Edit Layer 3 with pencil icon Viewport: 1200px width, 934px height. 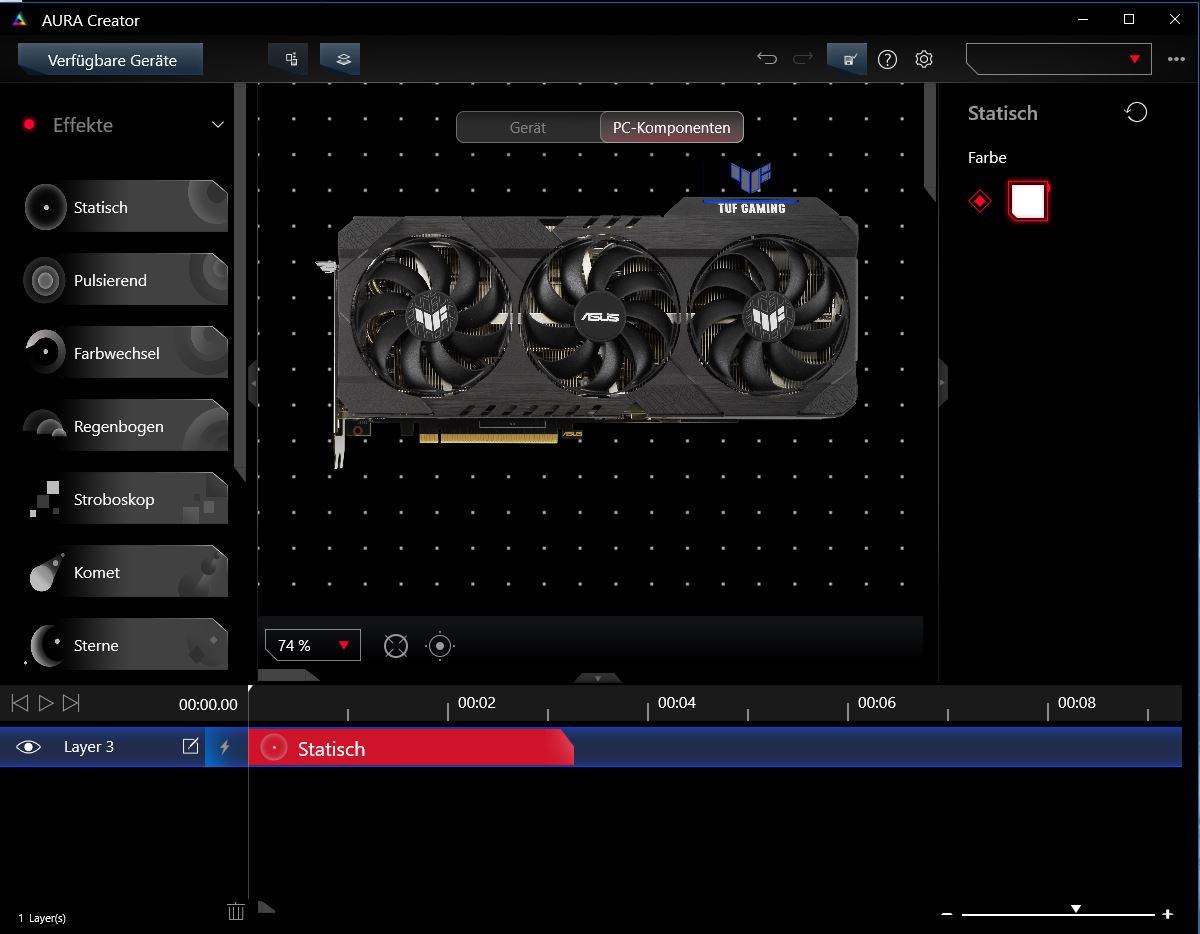190,746
